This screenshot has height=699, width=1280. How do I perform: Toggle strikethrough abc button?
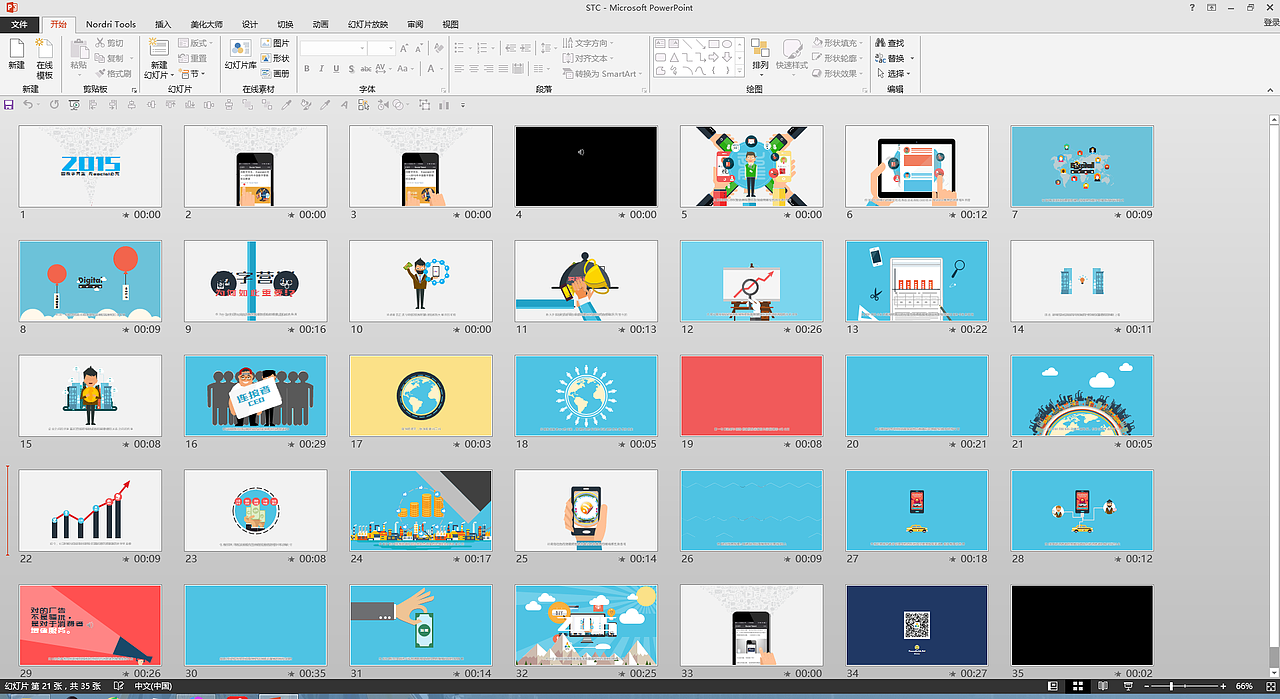tap(365, 69)
